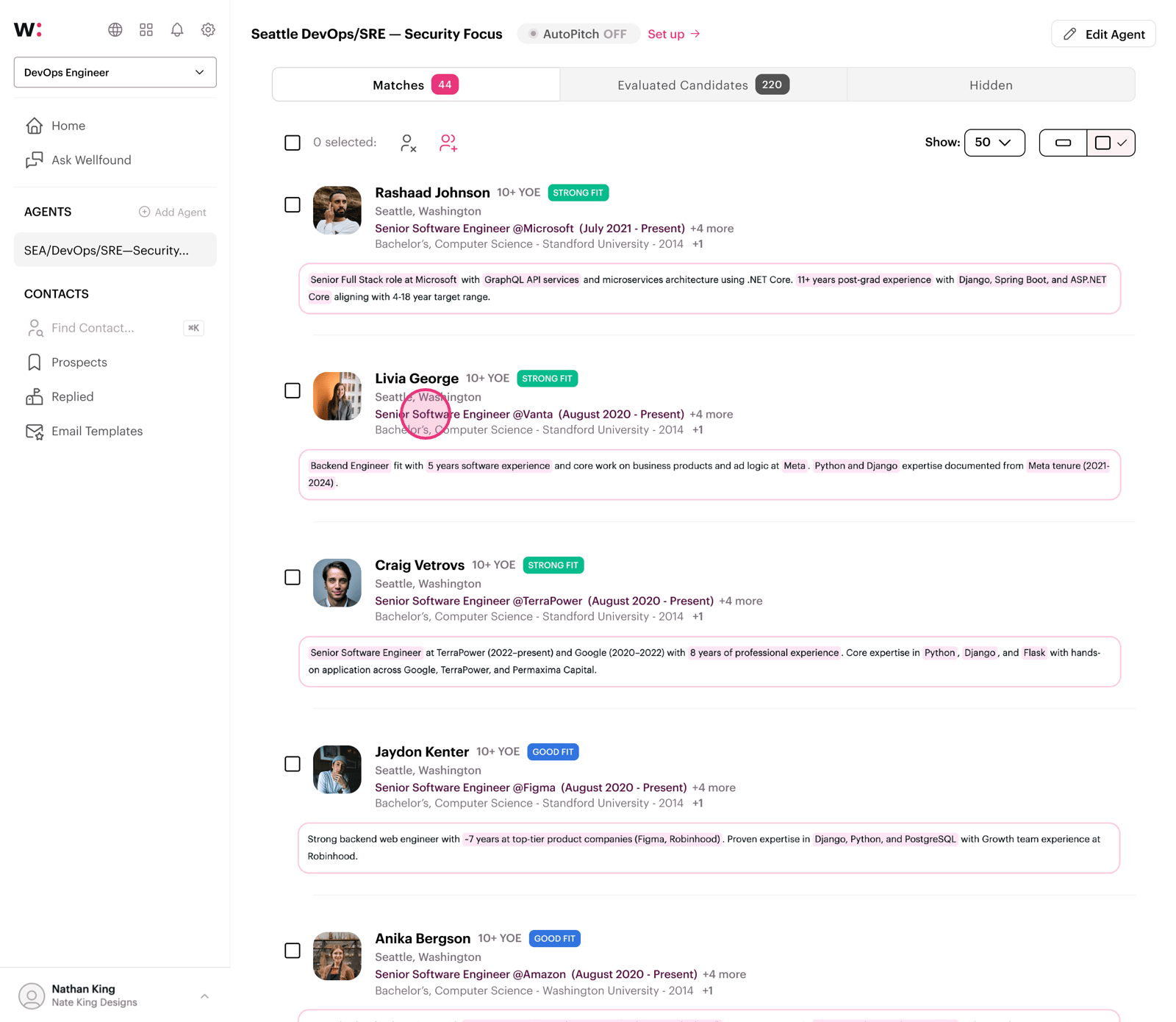This screenshot has width=1176, height=1022.
Task: Click Anika Bergson's profile photo
Action: (337, 957)
